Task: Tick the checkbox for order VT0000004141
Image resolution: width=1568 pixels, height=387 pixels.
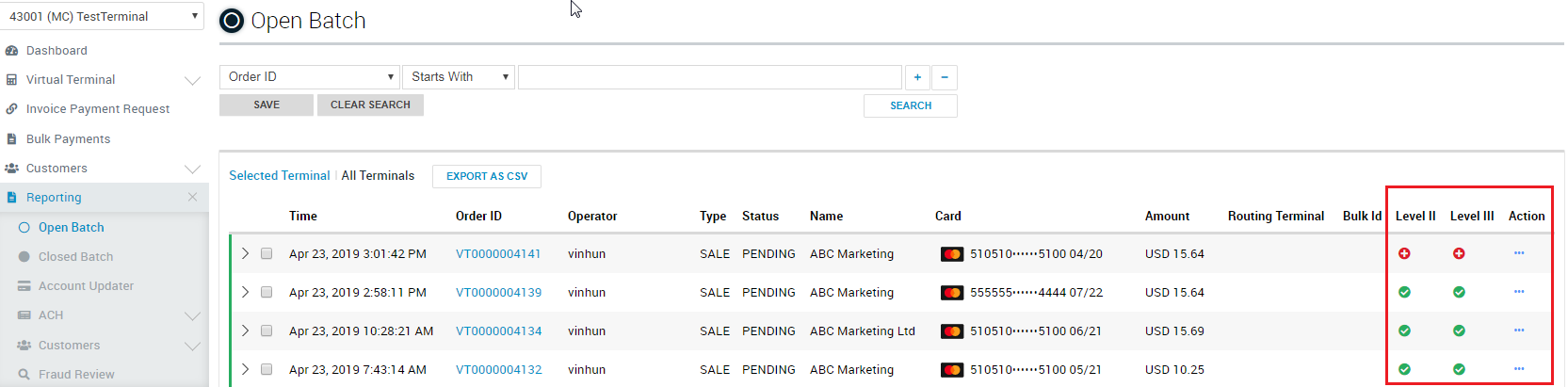Action: [x=267, y=253]
